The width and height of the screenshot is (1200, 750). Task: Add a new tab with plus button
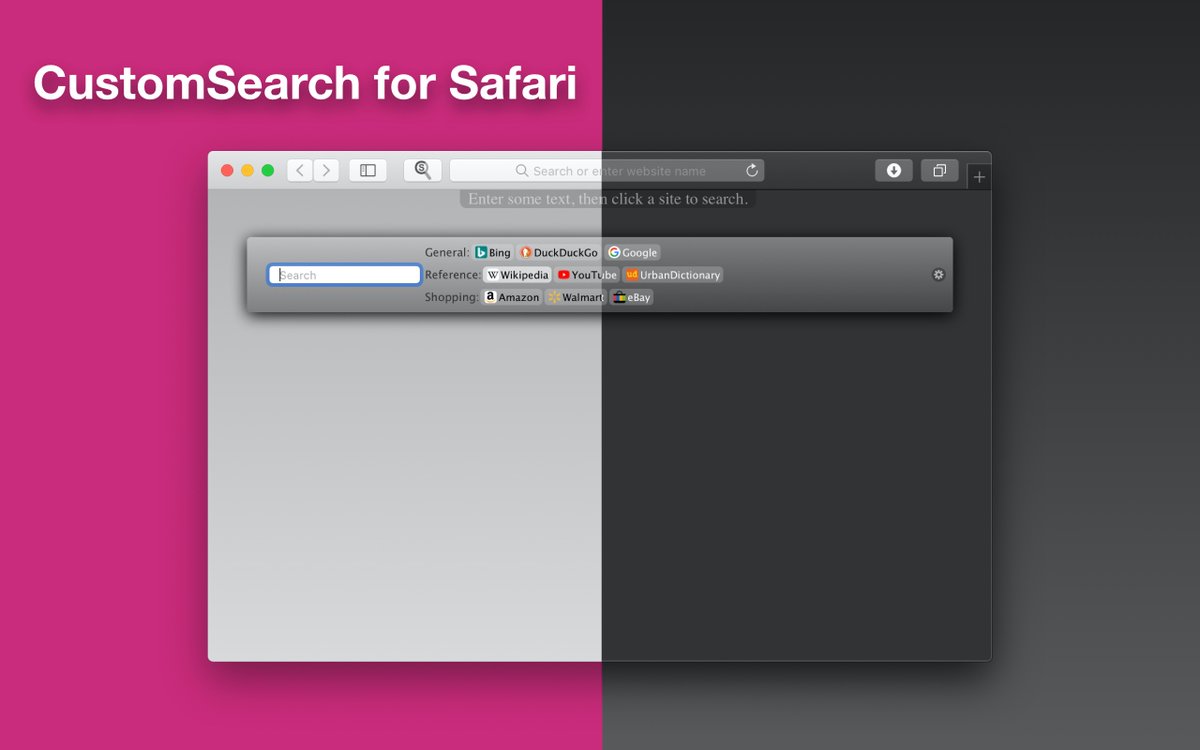point(979,177)
